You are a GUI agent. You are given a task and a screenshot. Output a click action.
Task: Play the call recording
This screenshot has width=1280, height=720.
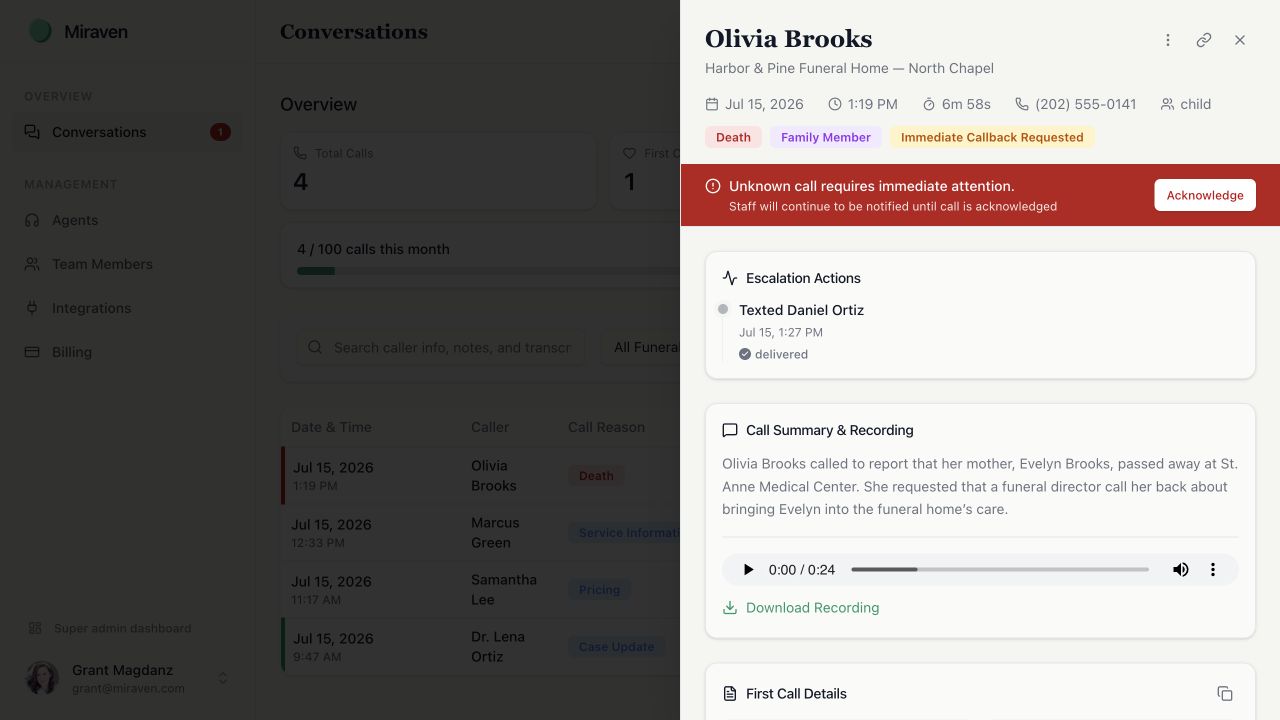click(x=748, y=570)
